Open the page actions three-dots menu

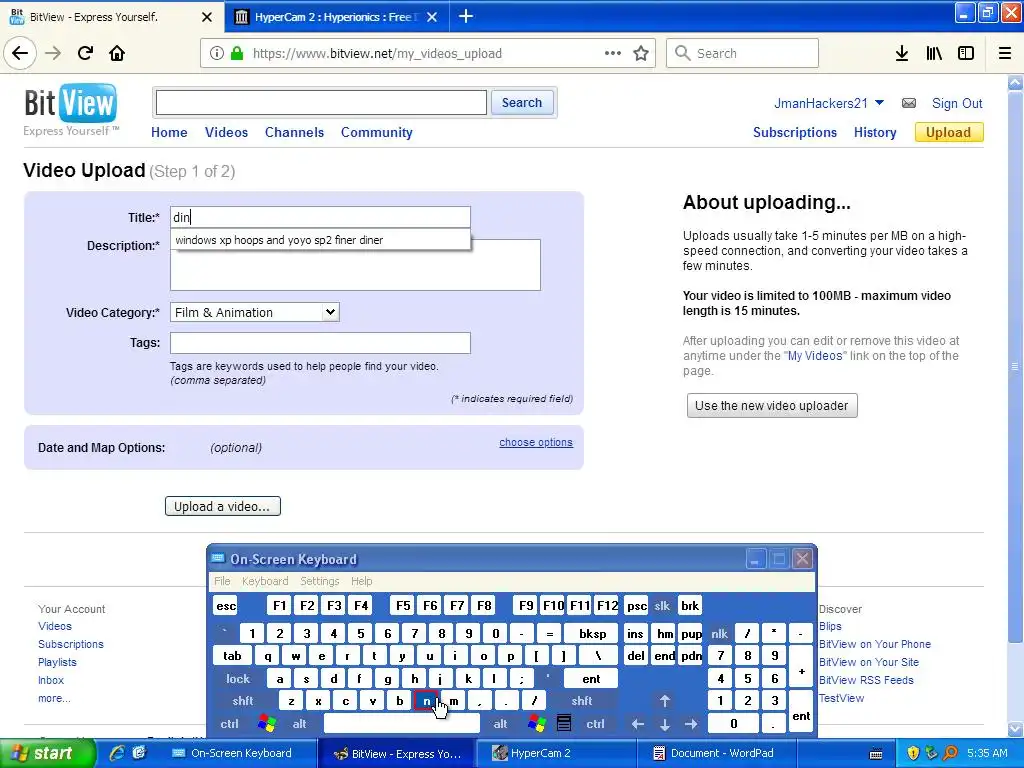(x=613, y=53)
